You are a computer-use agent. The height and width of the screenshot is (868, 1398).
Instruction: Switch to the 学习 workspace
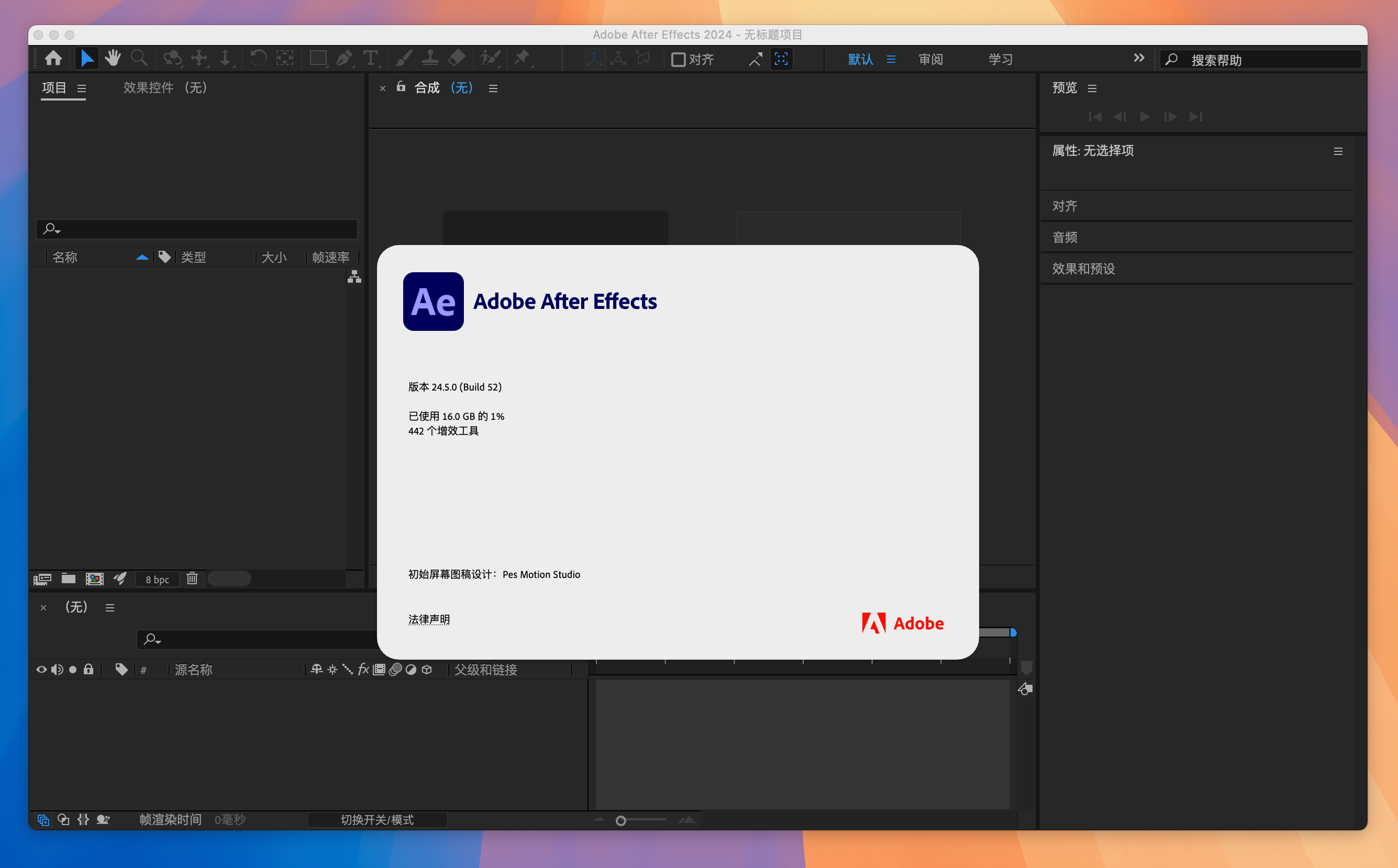pyautogui.click(x=1001, y=59)
